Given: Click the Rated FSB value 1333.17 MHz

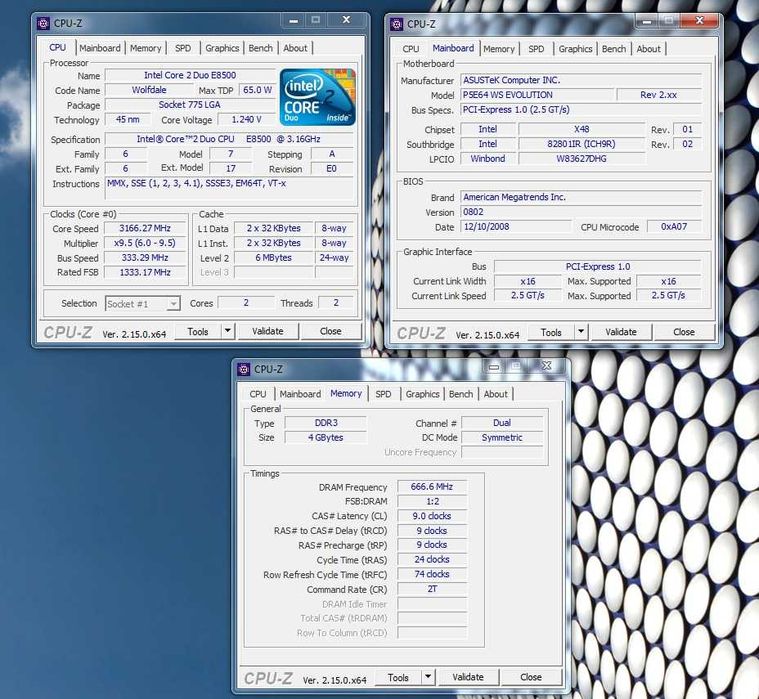Looking at the screenshot, I should point(145,273).
